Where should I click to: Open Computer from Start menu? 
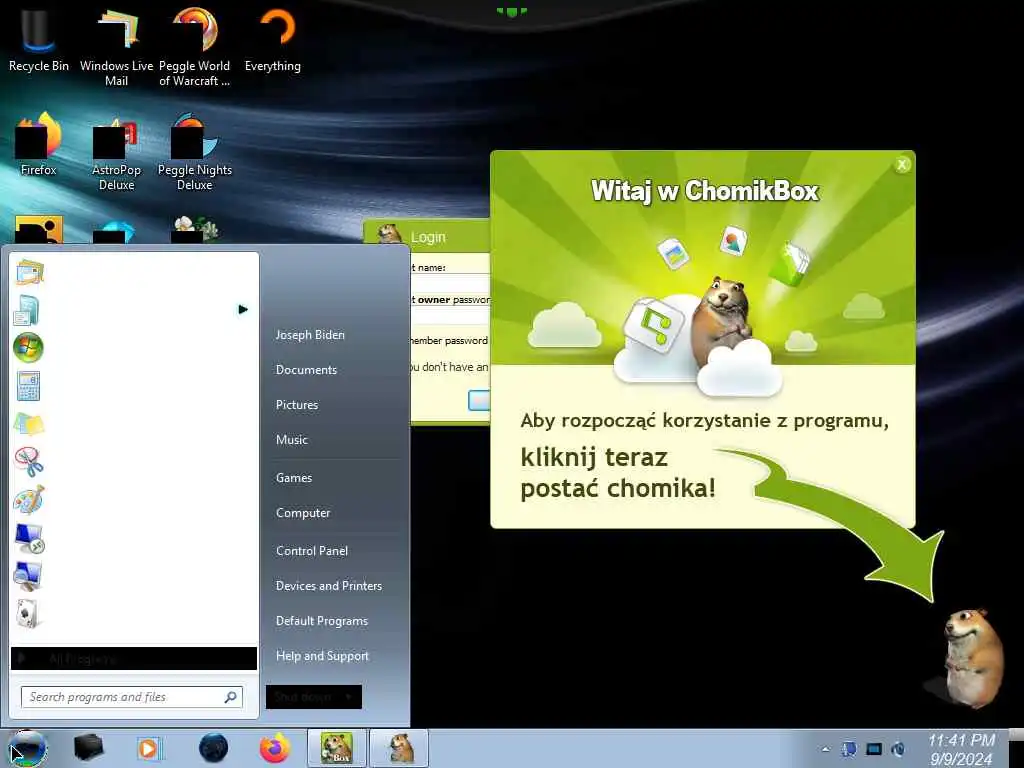pyautogui.click(x=303, y=513)
